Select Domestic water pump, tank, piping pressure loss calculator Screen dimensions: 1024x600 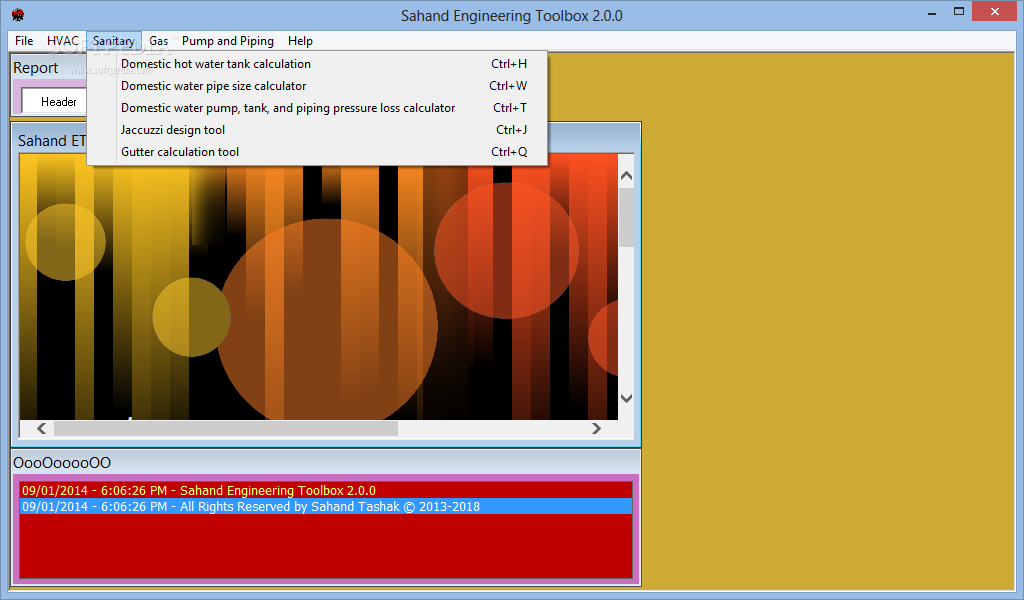tap(317, 108)
